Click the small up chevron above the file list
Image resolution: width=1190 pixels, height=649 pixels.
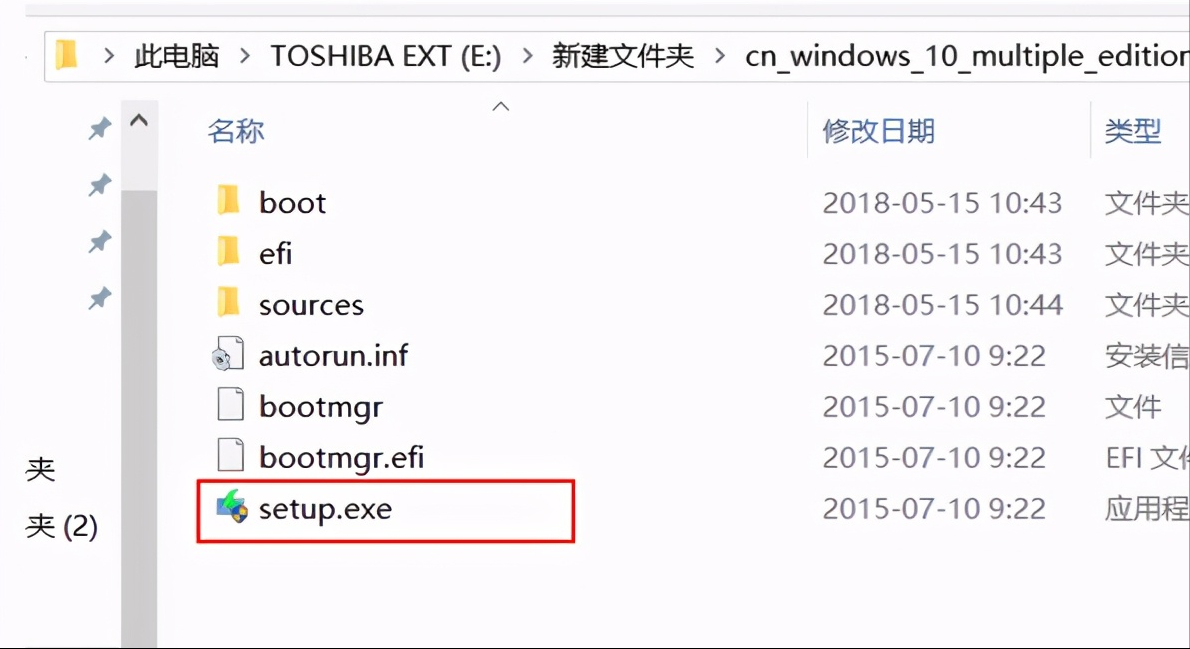pyautogui.click(x=500, y=105)
